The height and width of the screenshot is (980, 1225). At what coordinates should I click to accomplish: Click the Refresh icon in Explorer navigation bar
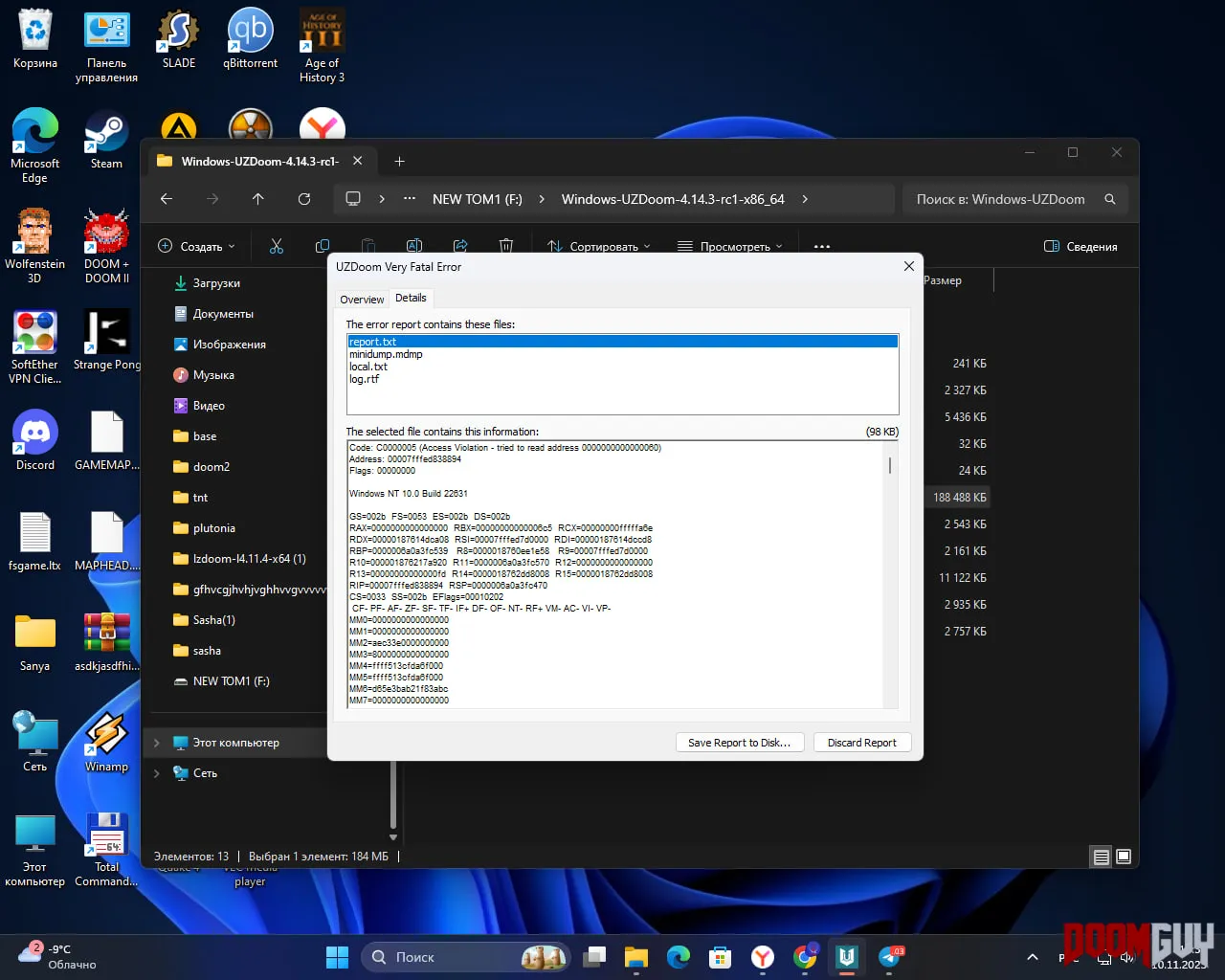coord(304,199)
